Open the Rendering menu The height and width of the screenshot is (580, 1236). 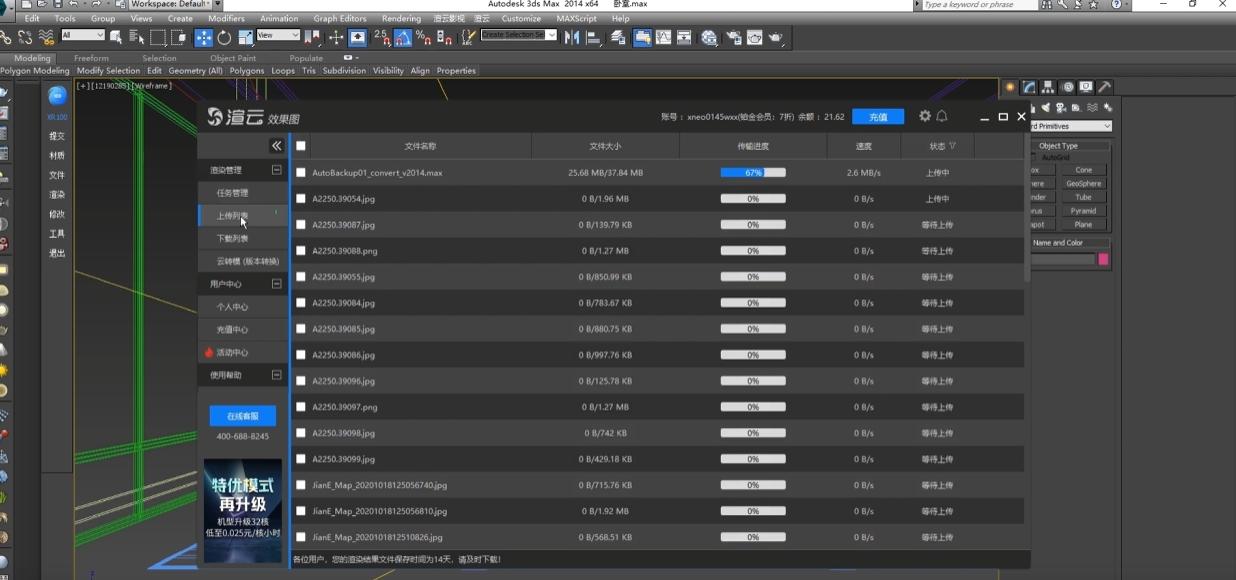(401, 18)
